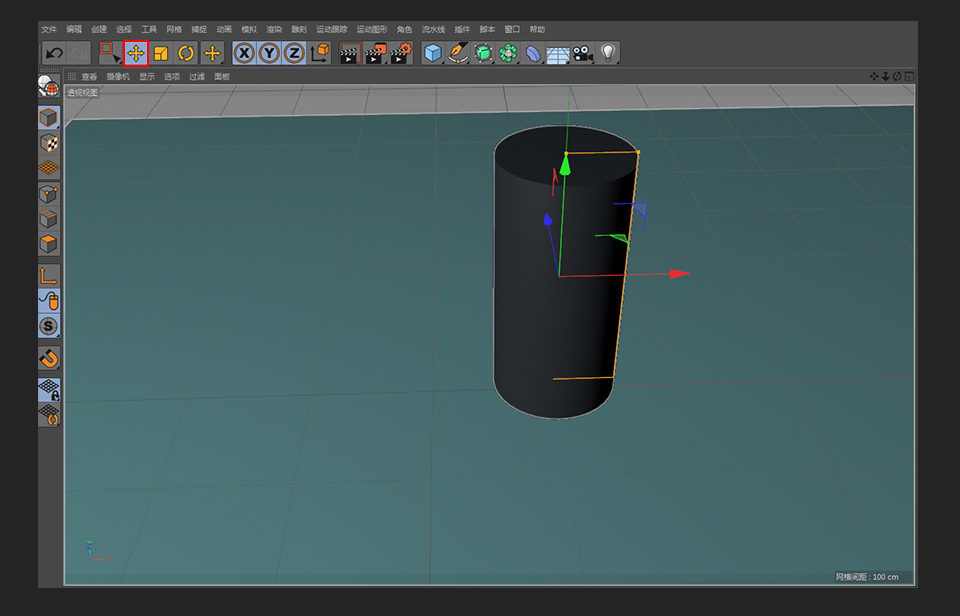Select the Rotate tool

tap(186, 54)
